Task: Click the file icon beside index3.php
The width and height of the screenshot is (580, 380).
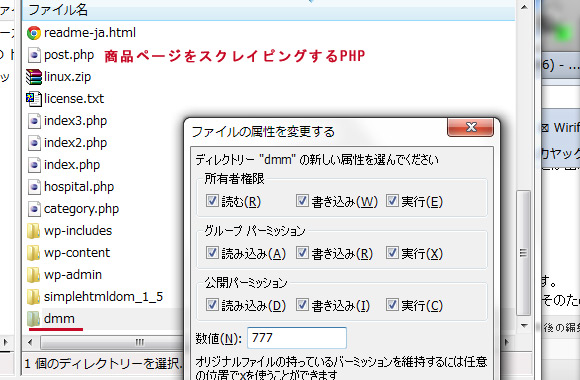Action: pyautogui.click(x=34, y=121)
